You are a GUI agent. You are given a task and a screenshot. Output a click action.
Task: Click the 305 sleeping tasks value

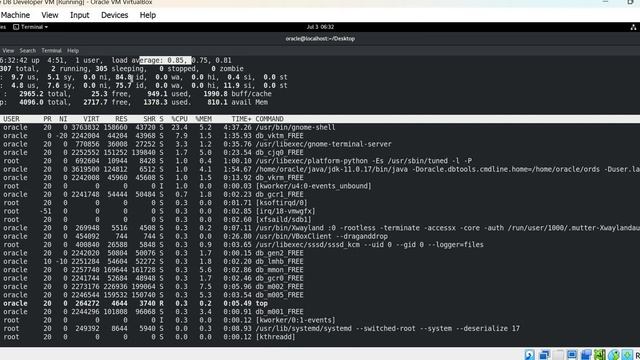pos(120,69)
